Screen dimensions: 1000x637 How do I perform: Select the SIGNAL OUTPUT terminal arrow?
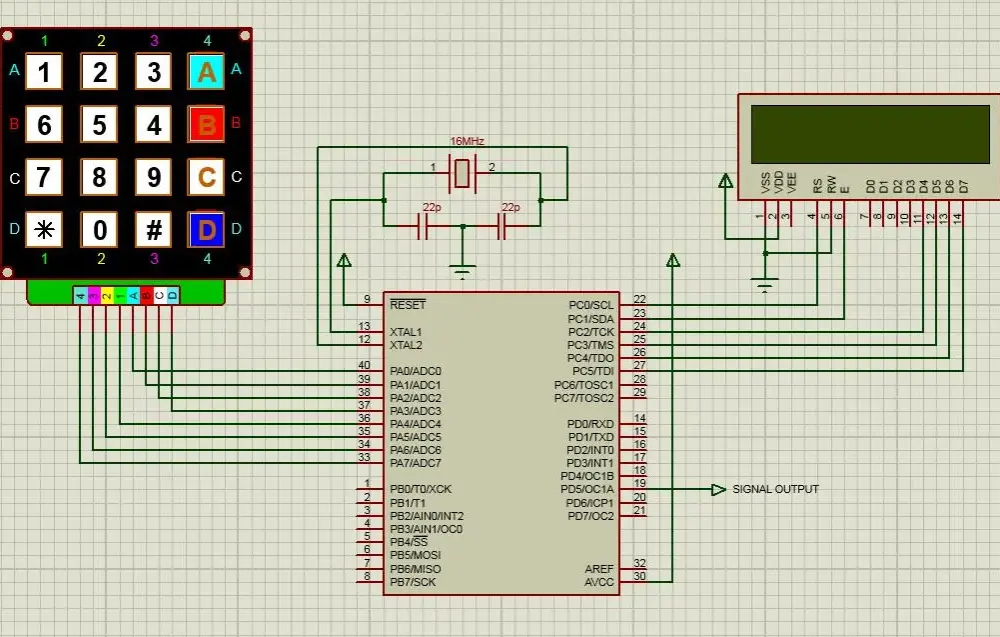tap(719, 490)
